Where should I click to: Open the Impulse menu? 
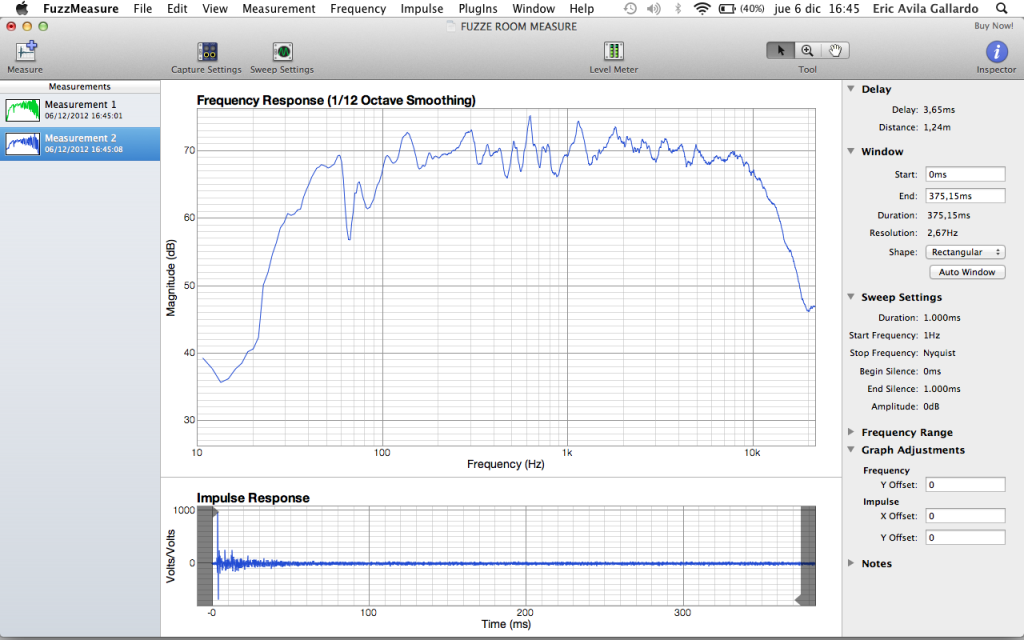tap(422, 8)
